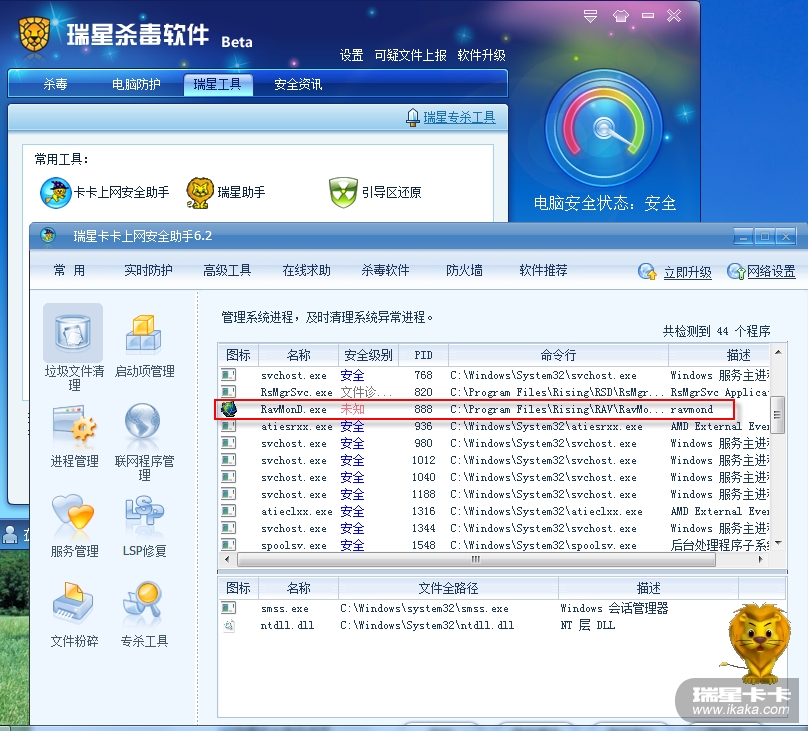The image size is (808, 731).
Task: Select the 瑞星工具 tab
Action: coord(217,84)
